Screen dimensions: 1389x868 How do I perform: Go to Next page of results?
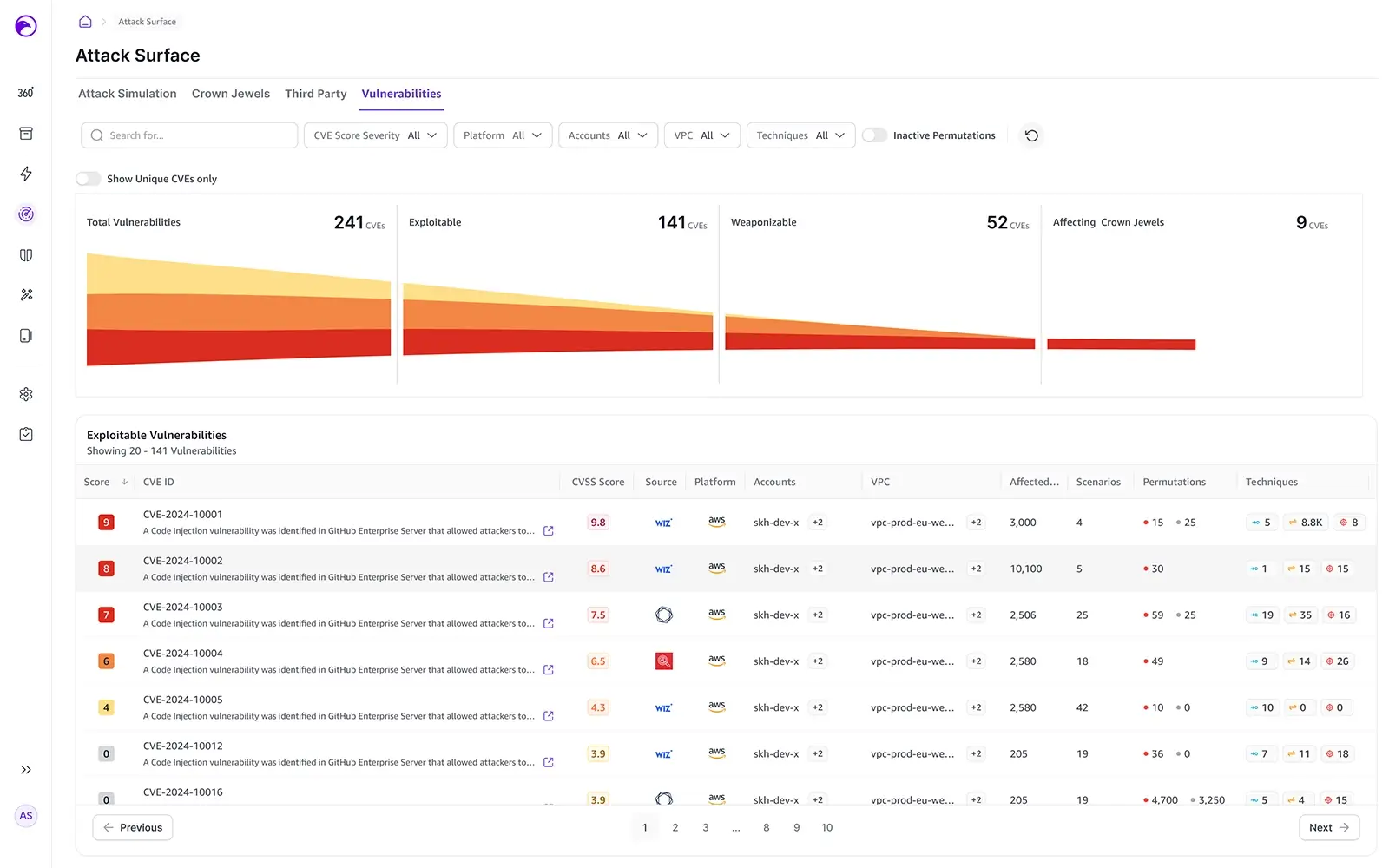point(1328,828)
